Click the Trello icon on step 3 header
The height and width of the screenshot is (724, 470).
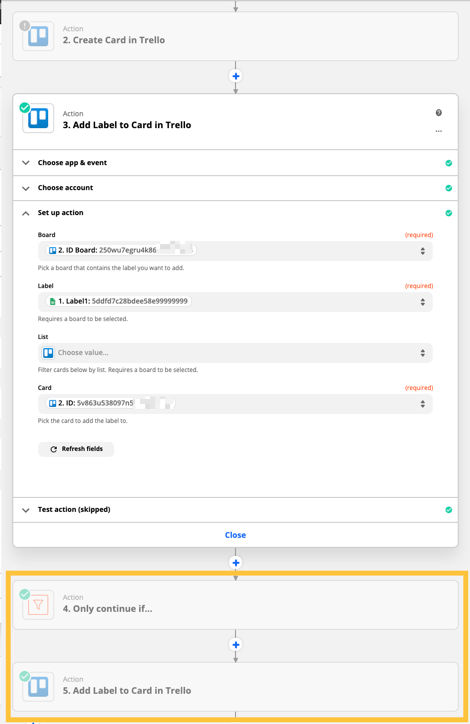click(x=38, y=118)
